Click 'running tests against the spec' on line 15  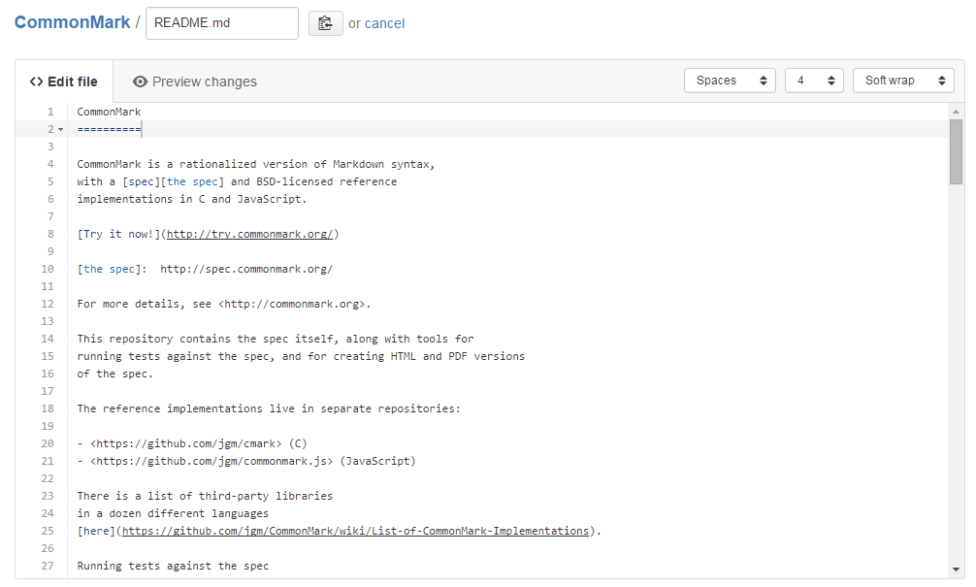point(175,356)
